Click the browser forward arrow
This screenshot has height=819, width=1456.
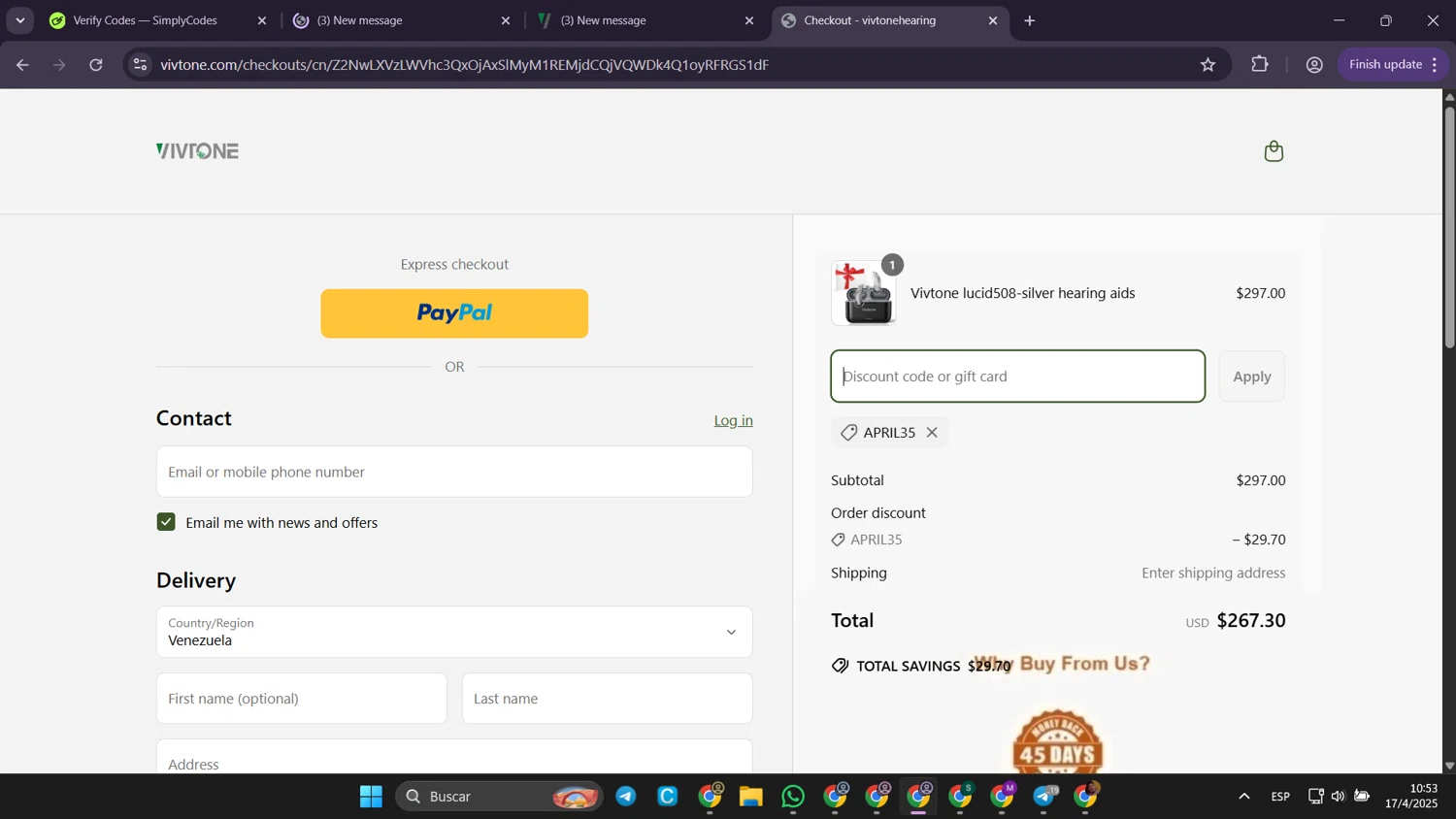[x=59, y=65]
